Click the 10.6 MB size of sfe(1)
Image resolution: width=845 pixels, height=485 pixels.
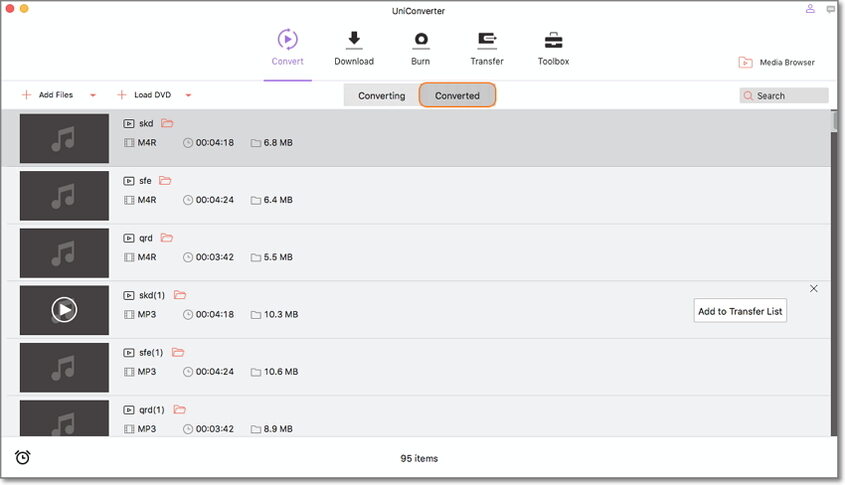tap(281, 372)
